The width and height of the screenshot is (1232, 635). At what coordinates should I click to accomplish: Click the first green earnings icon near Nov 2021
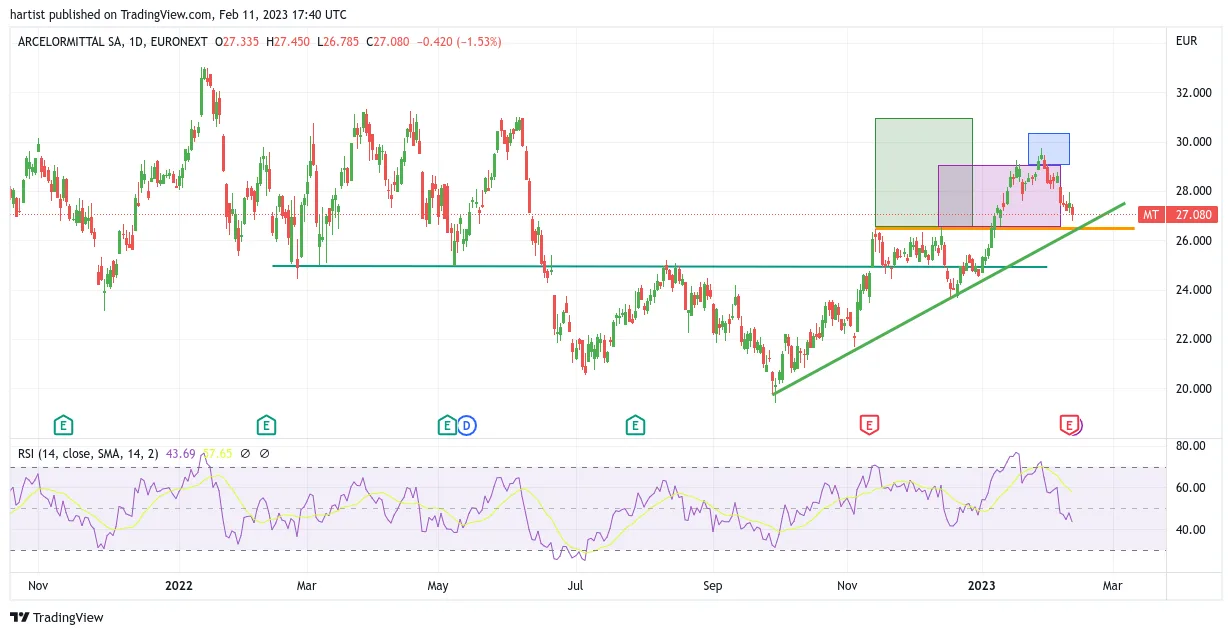(63, 426)
